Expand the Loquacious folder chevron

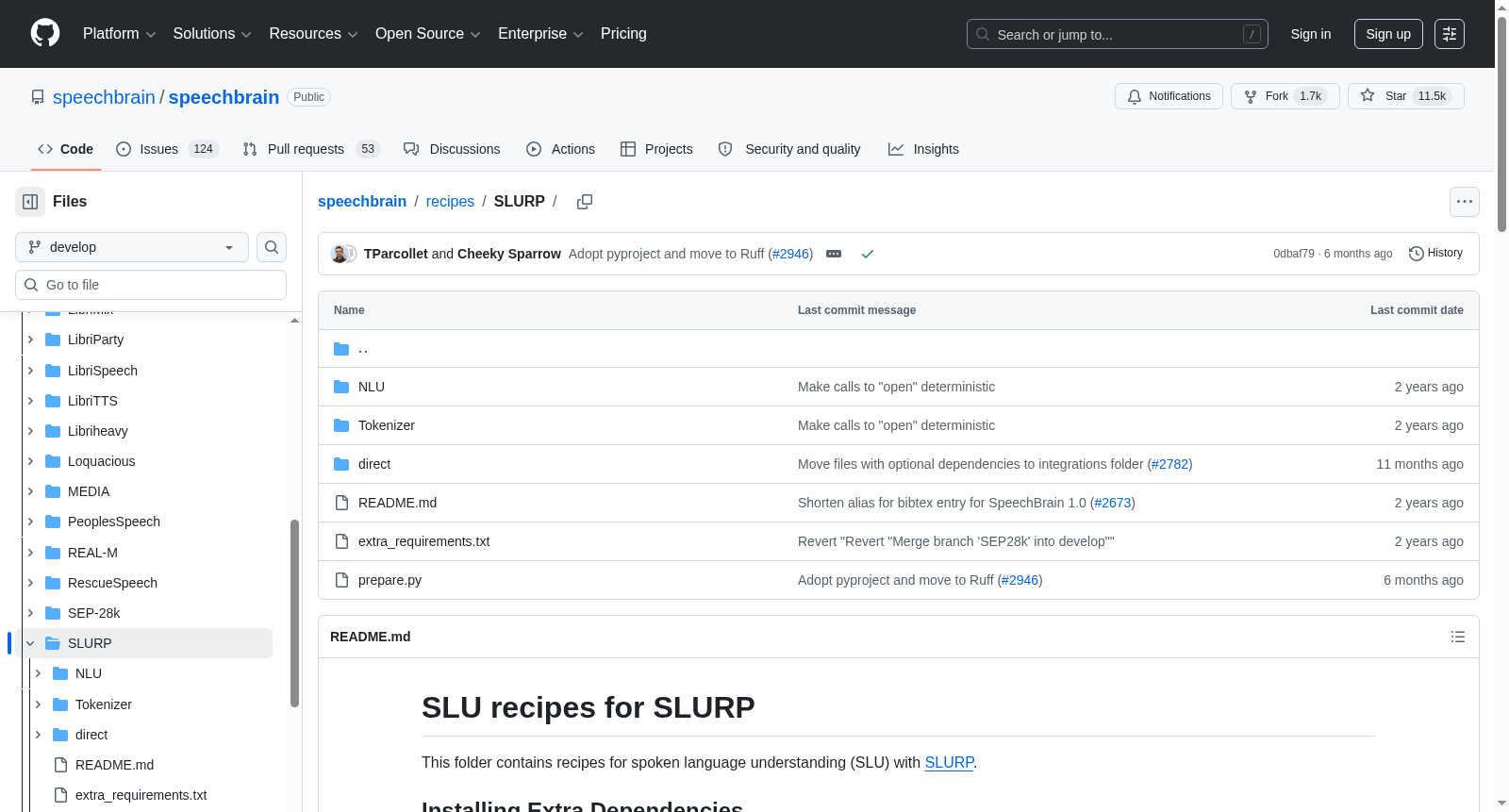(30, 461)
